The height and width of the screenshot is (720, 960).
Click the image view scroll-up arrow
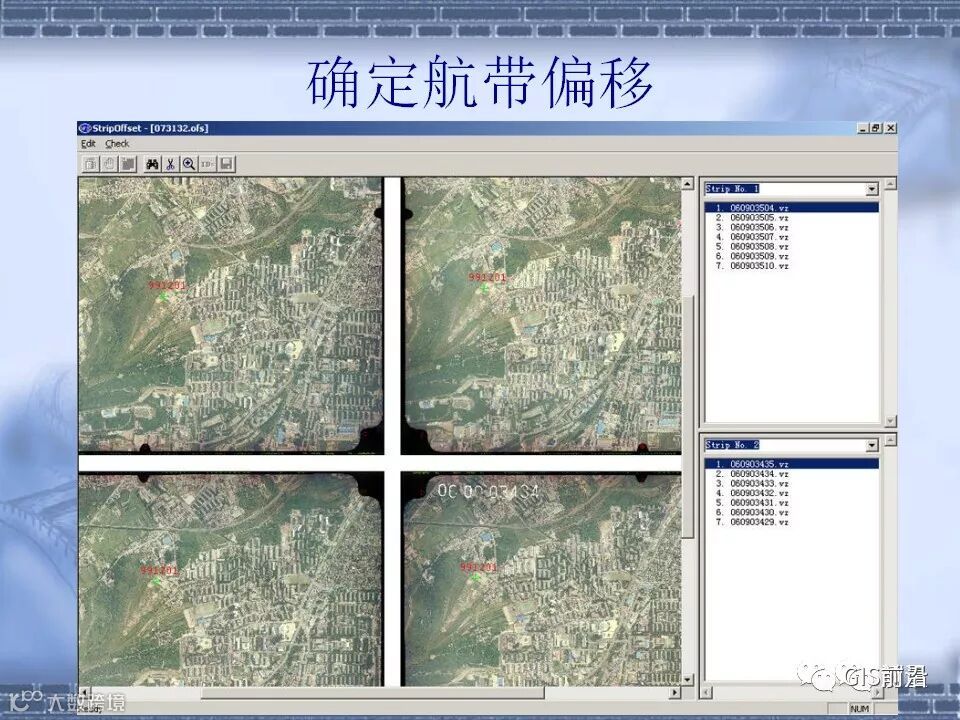tap(688, 184)
